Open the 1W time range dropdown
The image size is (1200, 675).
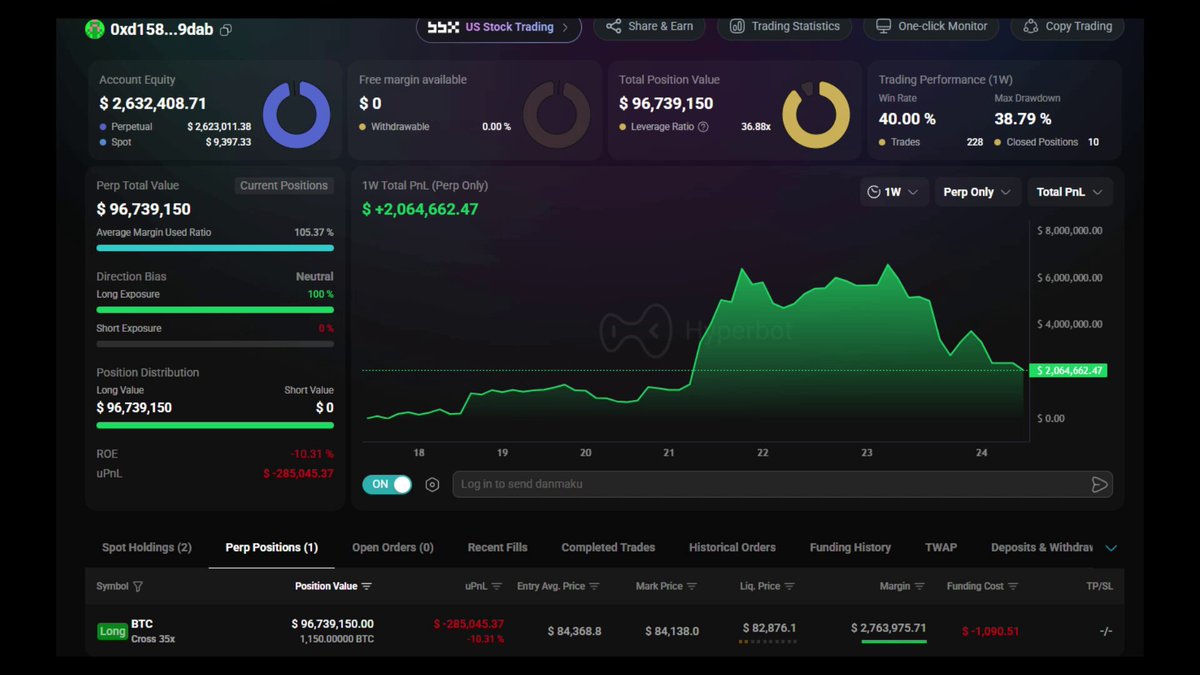coord(894,192)
